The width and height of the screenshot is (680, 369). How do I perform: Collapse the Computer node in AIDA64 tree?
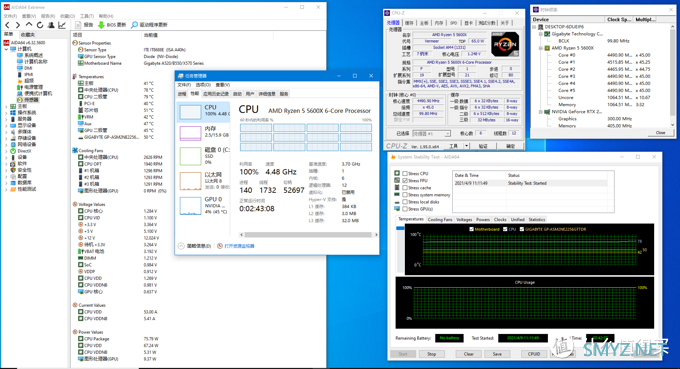pyautogui.click(x=6, y=49)
